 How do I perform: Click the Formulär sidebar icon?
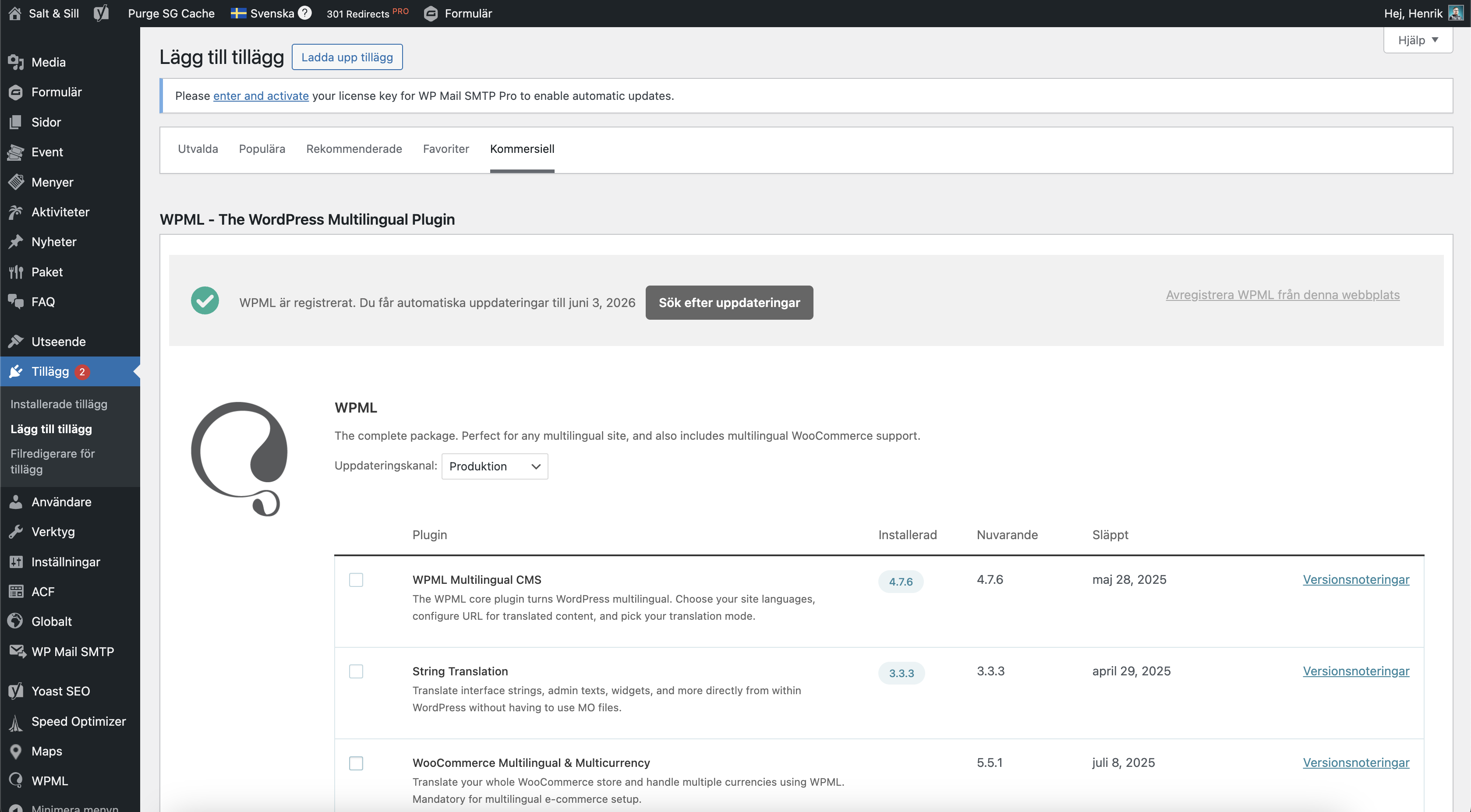tap(16, 92)
